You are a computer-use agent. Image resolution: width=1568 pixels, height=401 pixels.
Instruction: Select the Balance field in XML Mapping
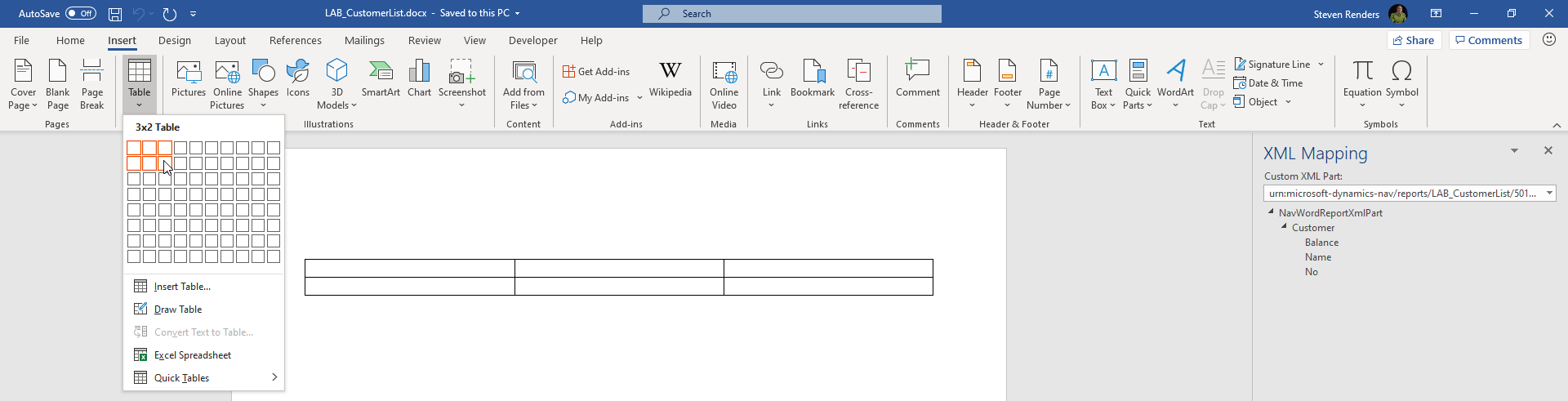click(1321, 242)
